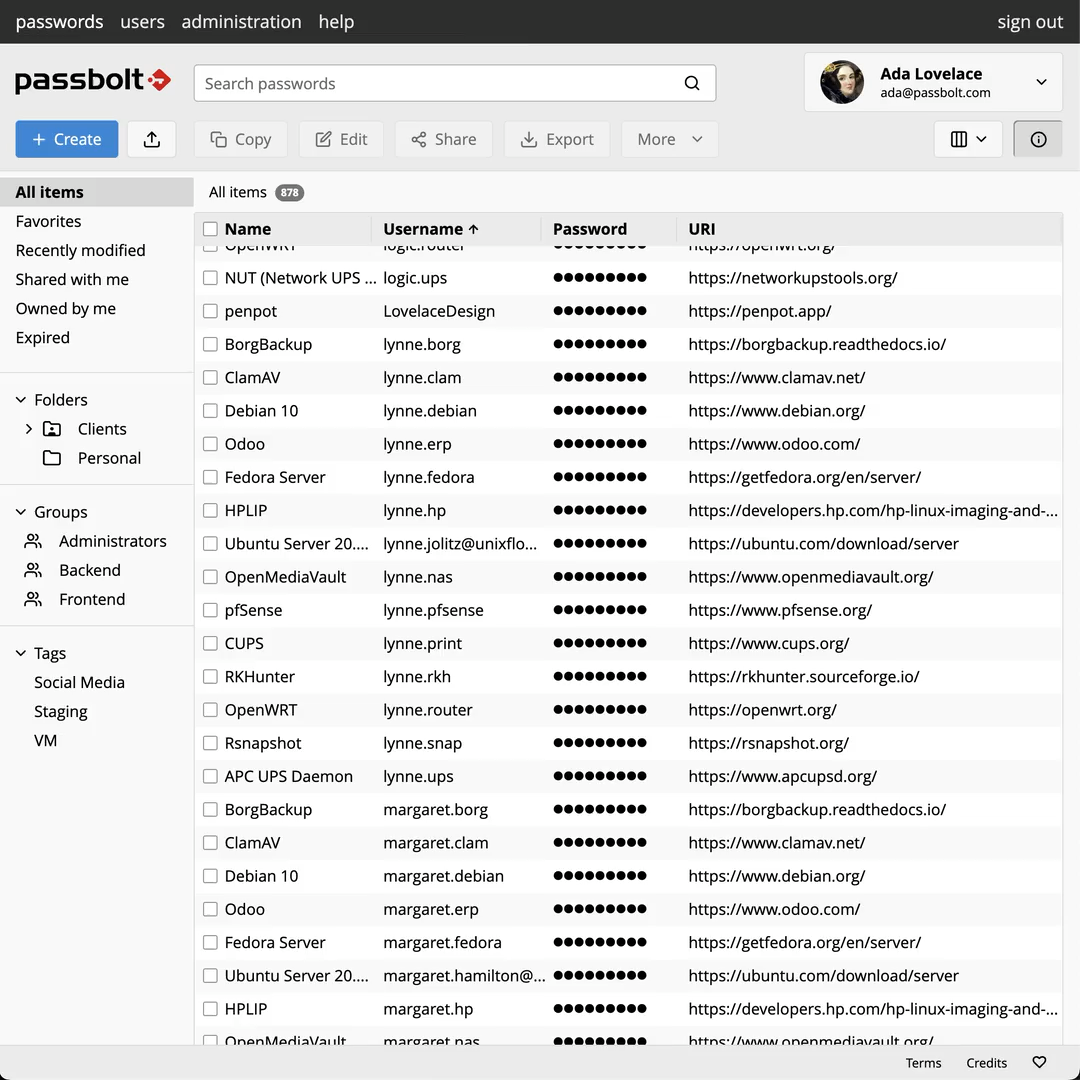This screenshot has height=1080, width=1080.
Task: Select the Personal folder
Action: coord(109,458)
